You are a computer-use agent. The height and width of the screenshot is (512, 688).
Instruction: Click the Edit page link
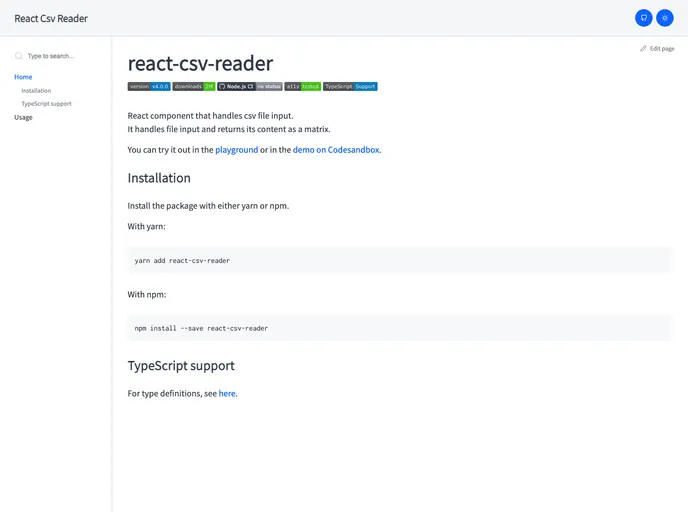click(657, 49)
